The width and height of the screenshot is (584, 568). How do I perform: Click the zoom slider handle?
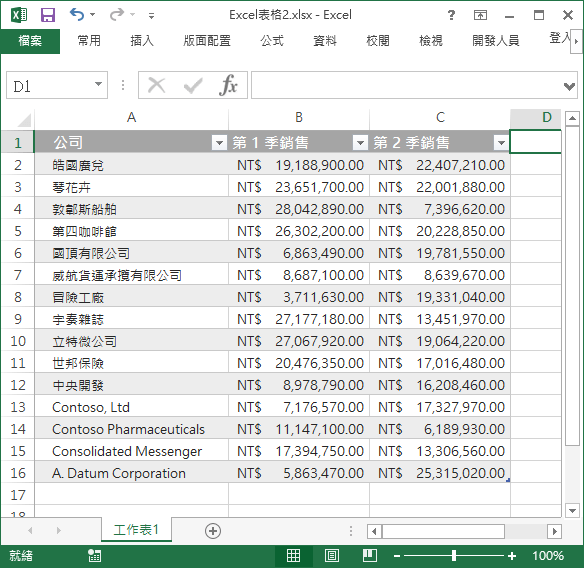click(454, 556)
